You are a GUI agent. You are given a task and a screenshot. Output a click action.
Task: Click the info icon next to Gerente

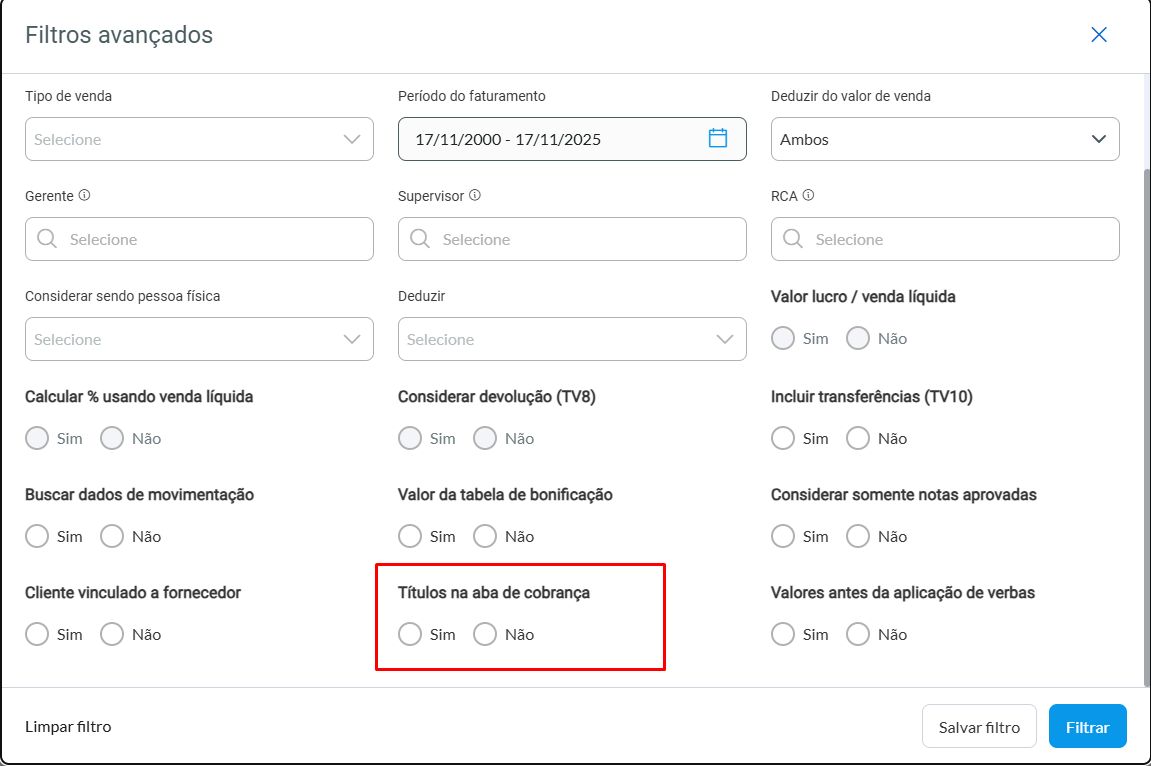pyautogui.click(x=84, y=196)
